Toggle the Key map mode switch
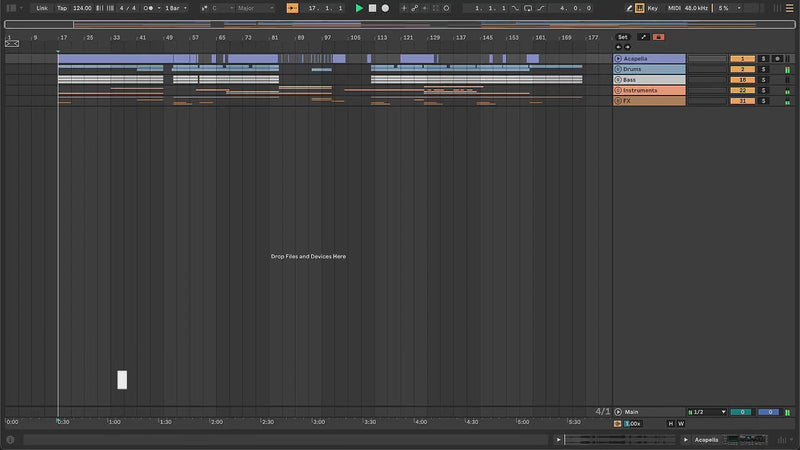This screenshot has width=800, height=450. [x=653, y=8]
